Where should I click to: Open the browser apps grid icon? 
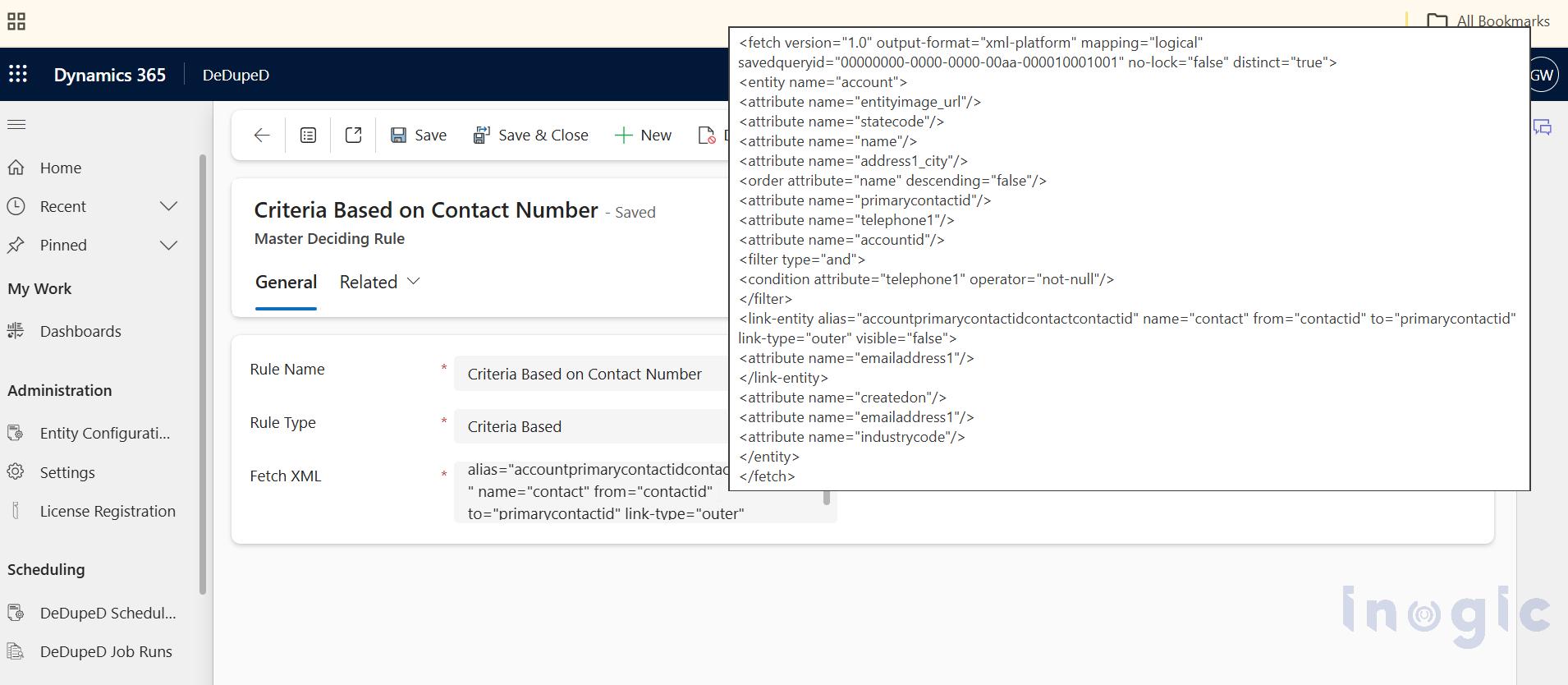(x=16, y=21)
